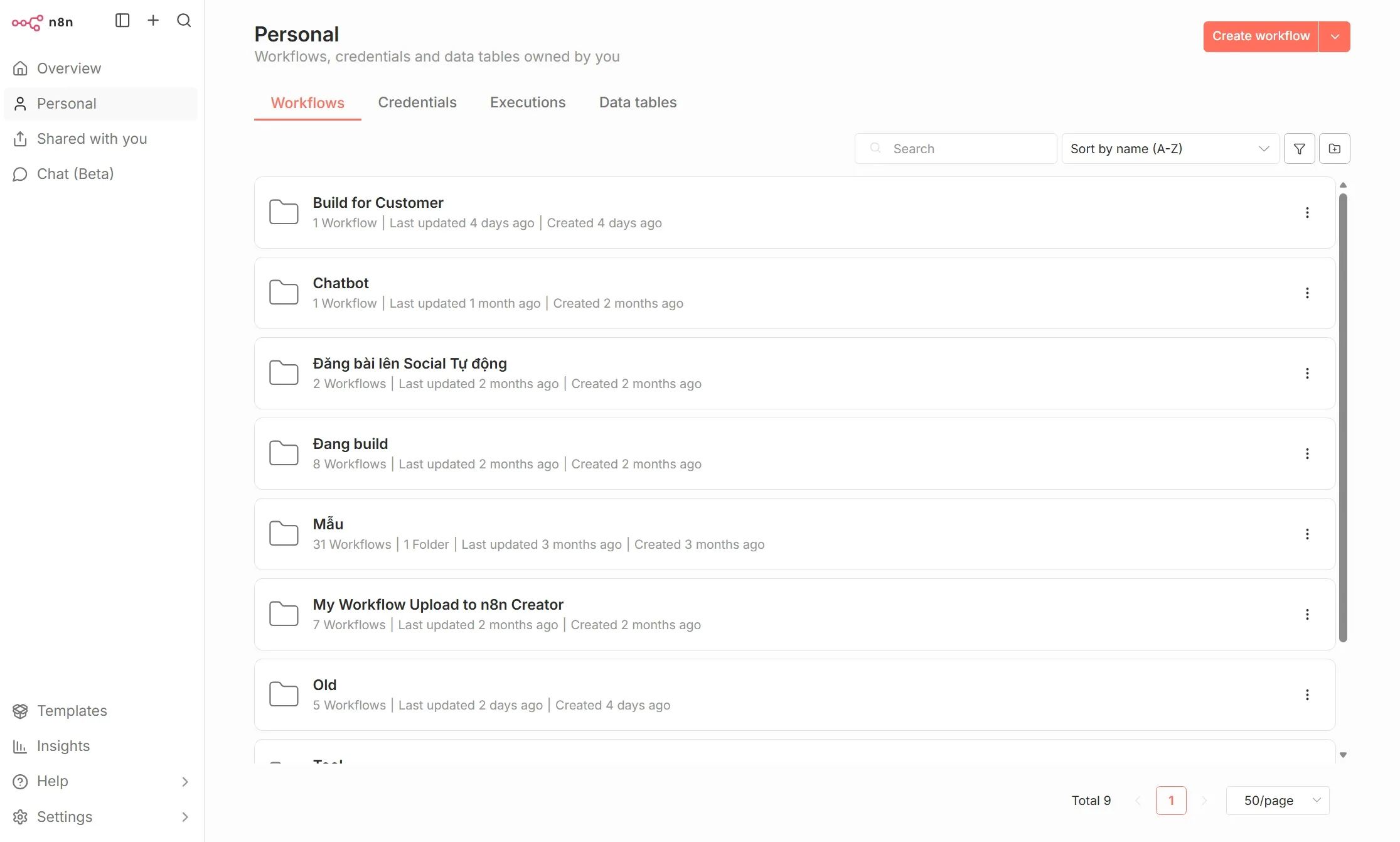Open three-dot menu for Chatbot folder

(1307, 293)
